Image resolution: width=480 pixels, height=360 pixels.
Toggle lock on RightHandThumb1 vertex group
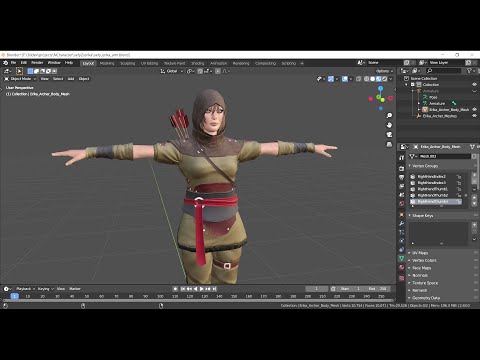[459, 189]
